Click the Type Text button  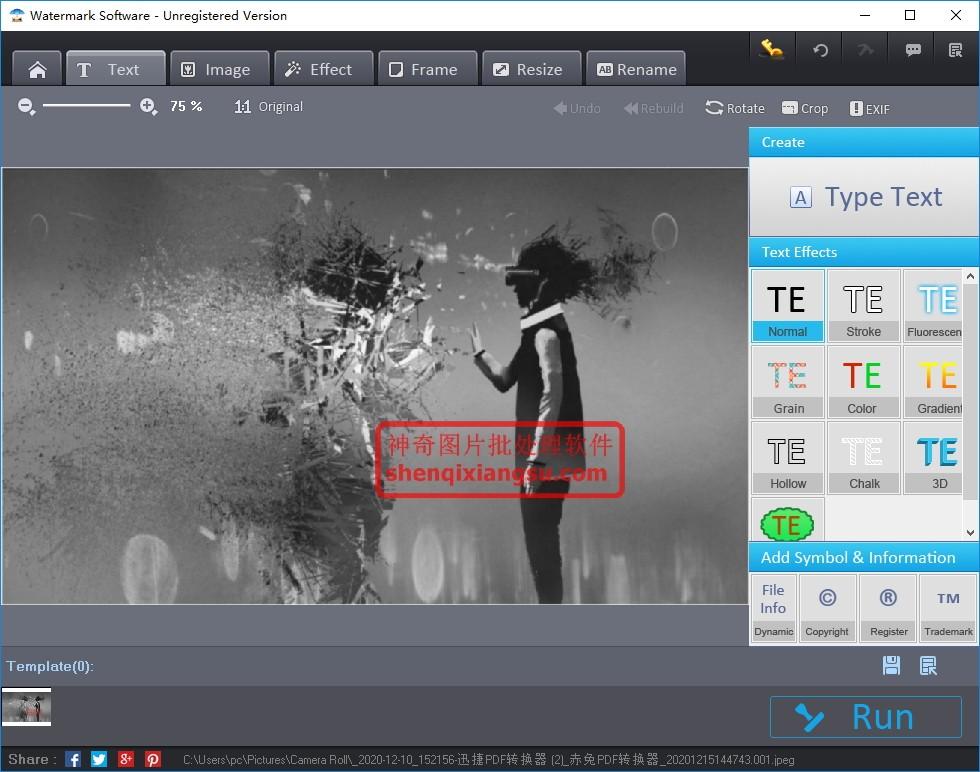[864, 197]
